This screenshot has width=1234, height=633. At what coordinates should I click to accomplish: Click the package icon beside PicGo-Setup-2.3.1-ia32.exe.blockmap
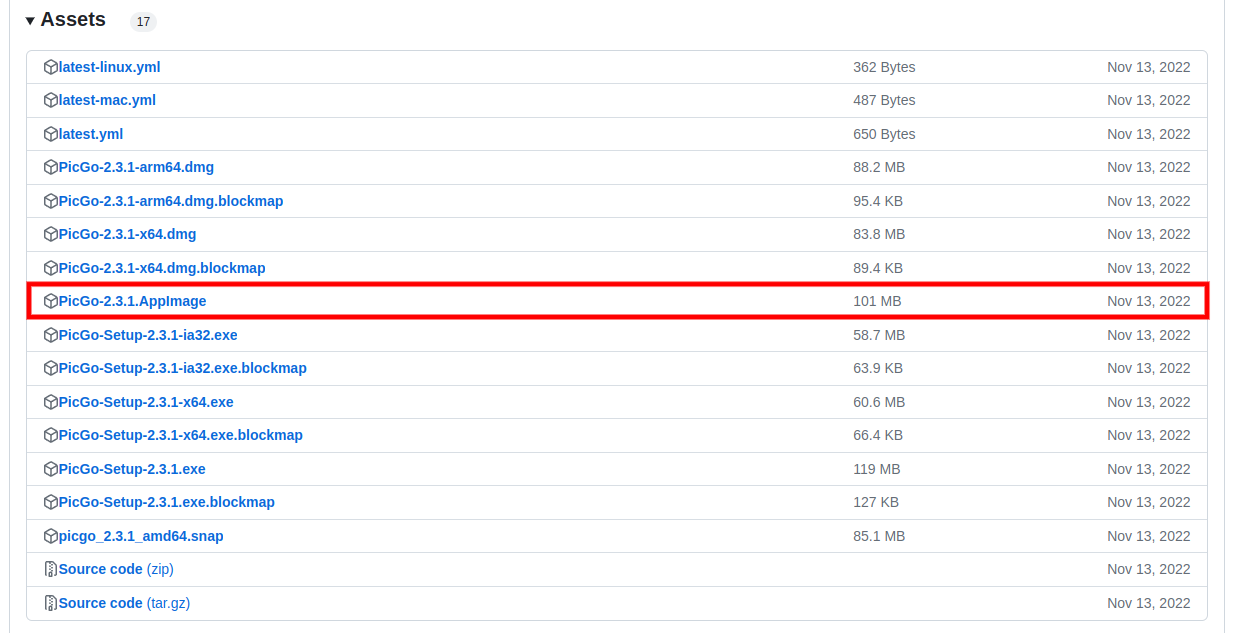51,368
